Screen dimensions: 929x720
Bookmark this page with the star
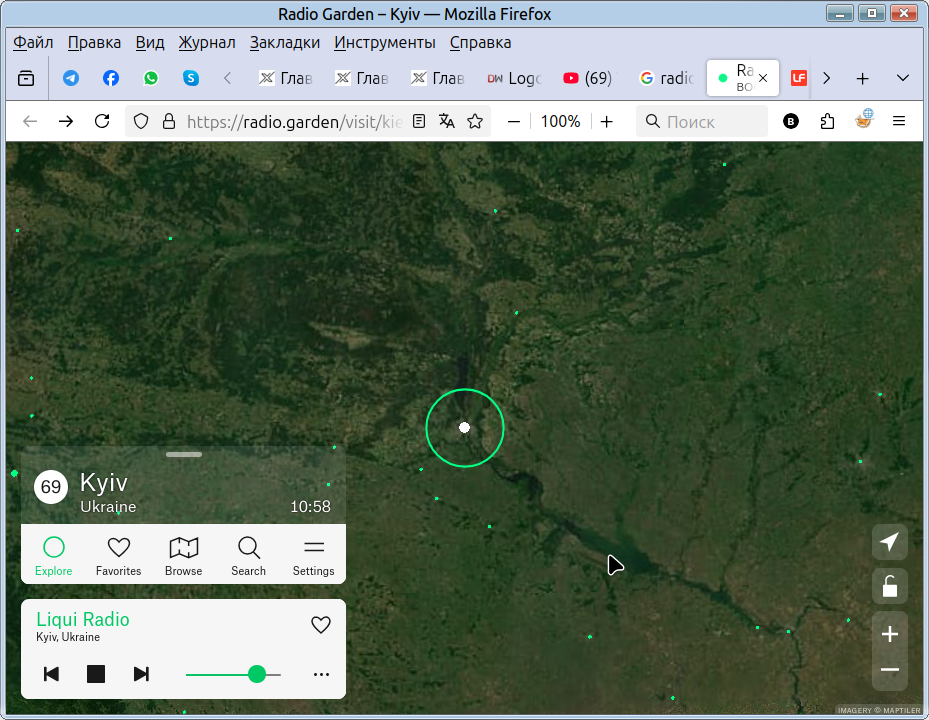(475, 121)
